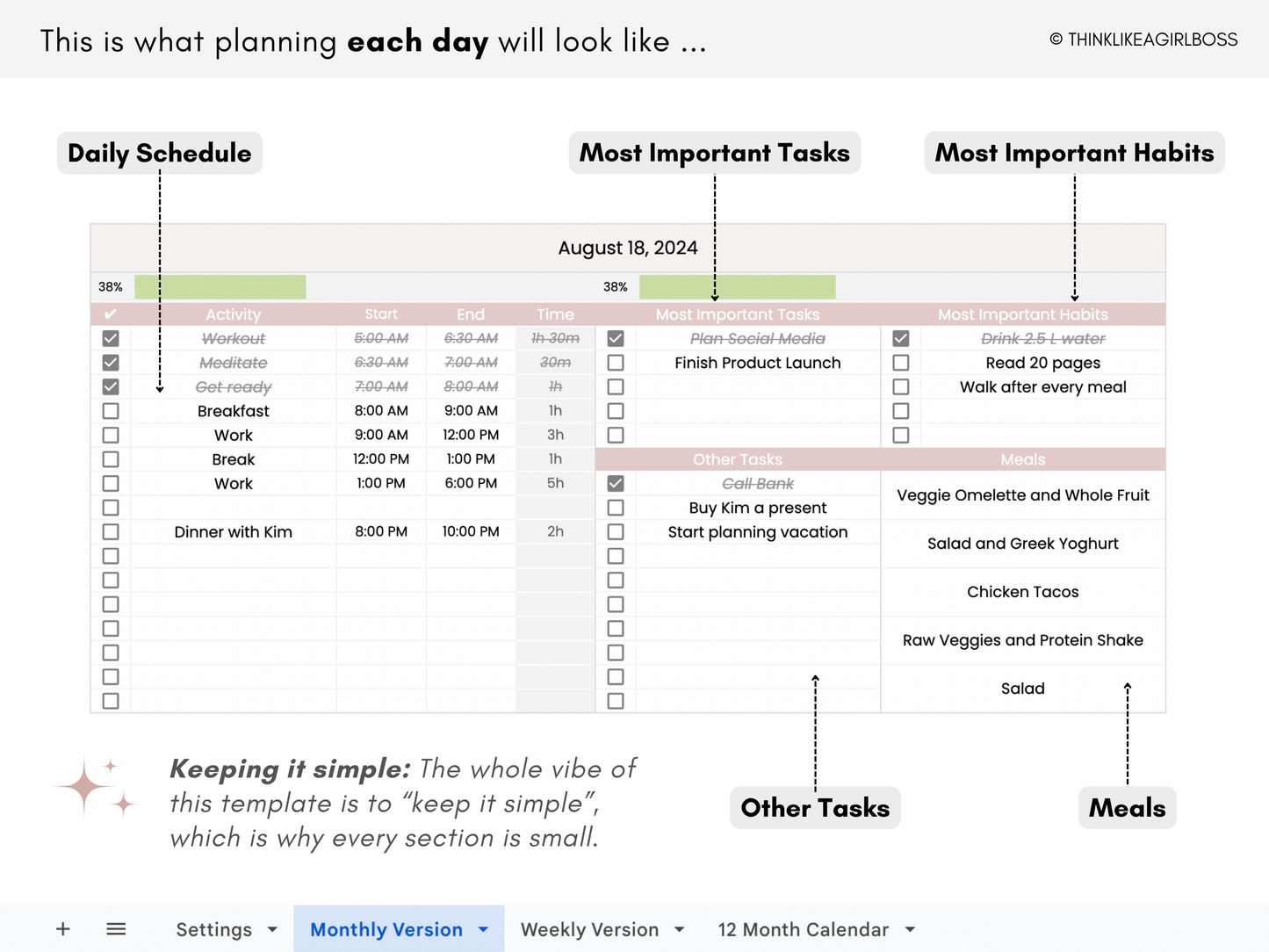Check off 'Buy Kim a present'
The width and height of the screenshot is (1269, 952).
pyautogui.click(x=615, y=508)
